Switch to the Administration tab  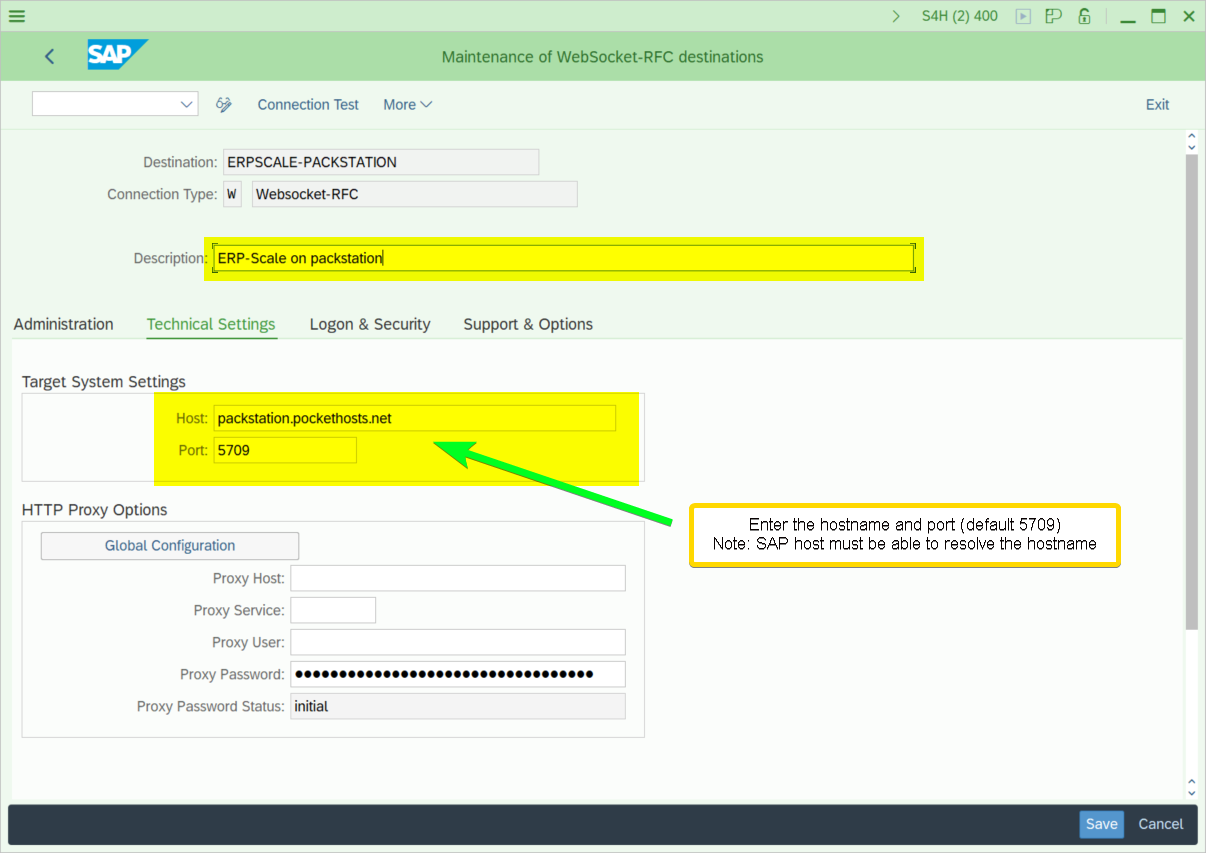[63, 324]
